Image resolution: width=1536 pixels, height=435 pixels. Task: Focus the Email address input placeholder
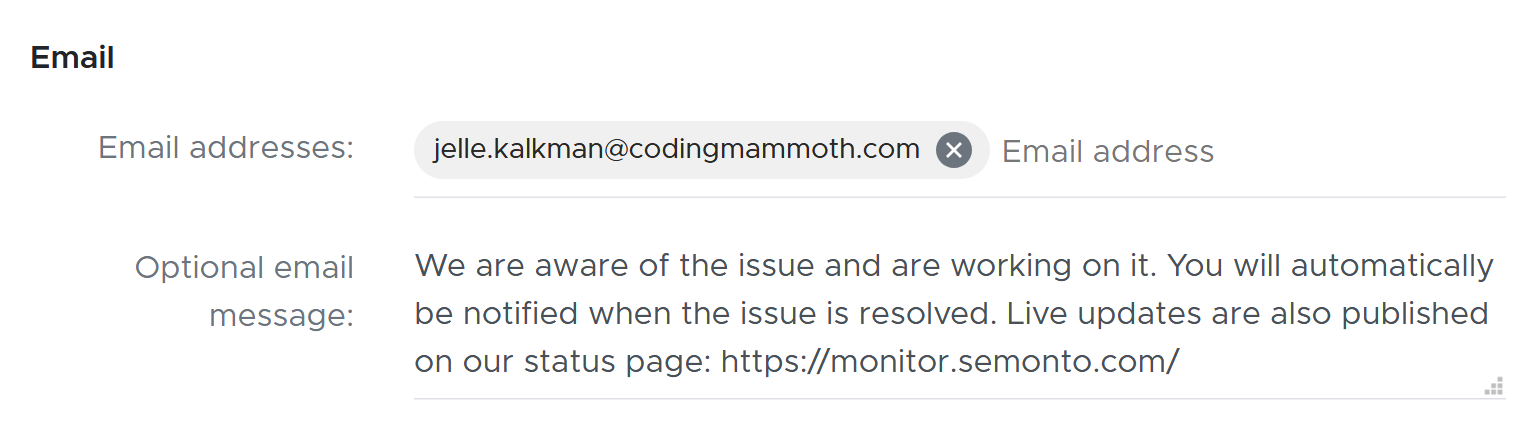[x=1107, y=151]
